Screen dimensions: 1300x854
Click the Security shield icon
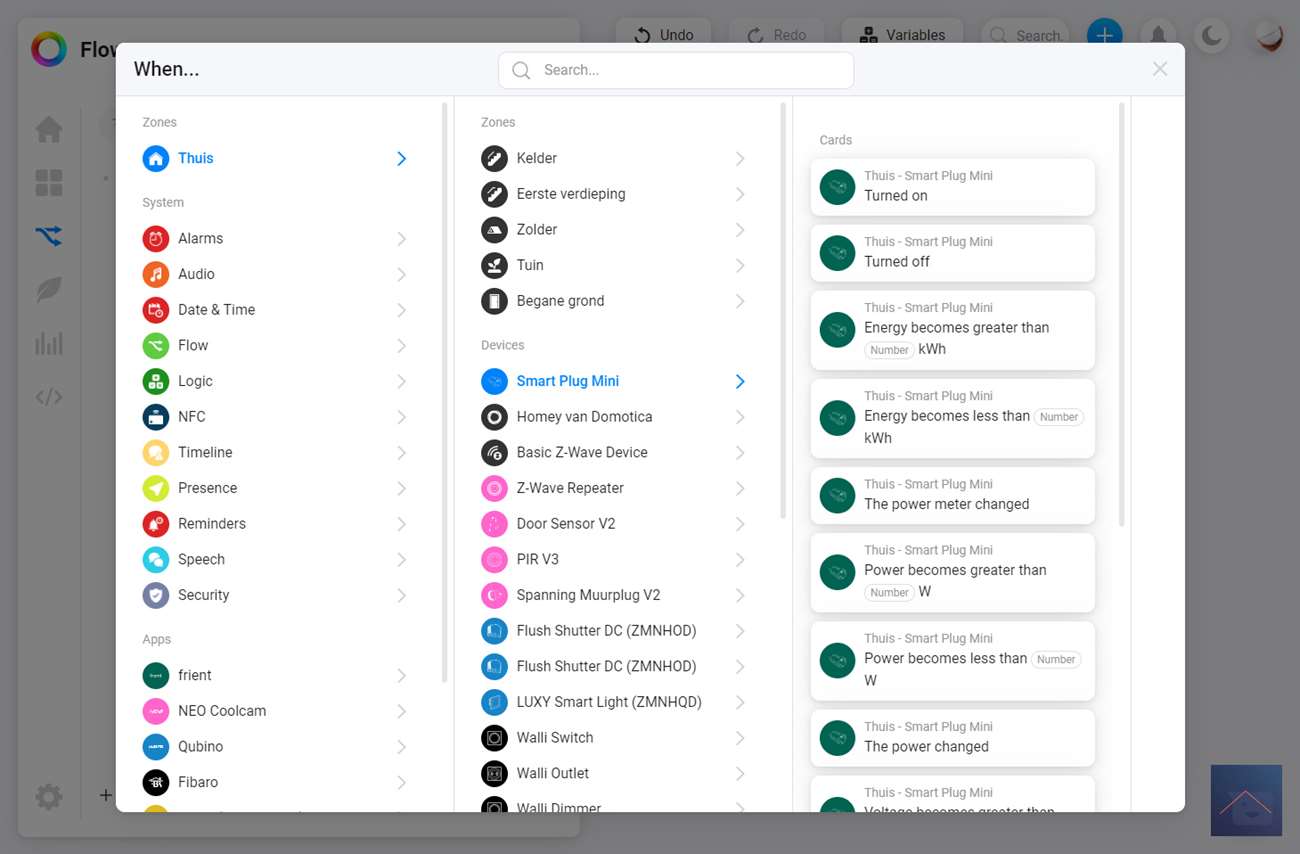coord(155,595)
